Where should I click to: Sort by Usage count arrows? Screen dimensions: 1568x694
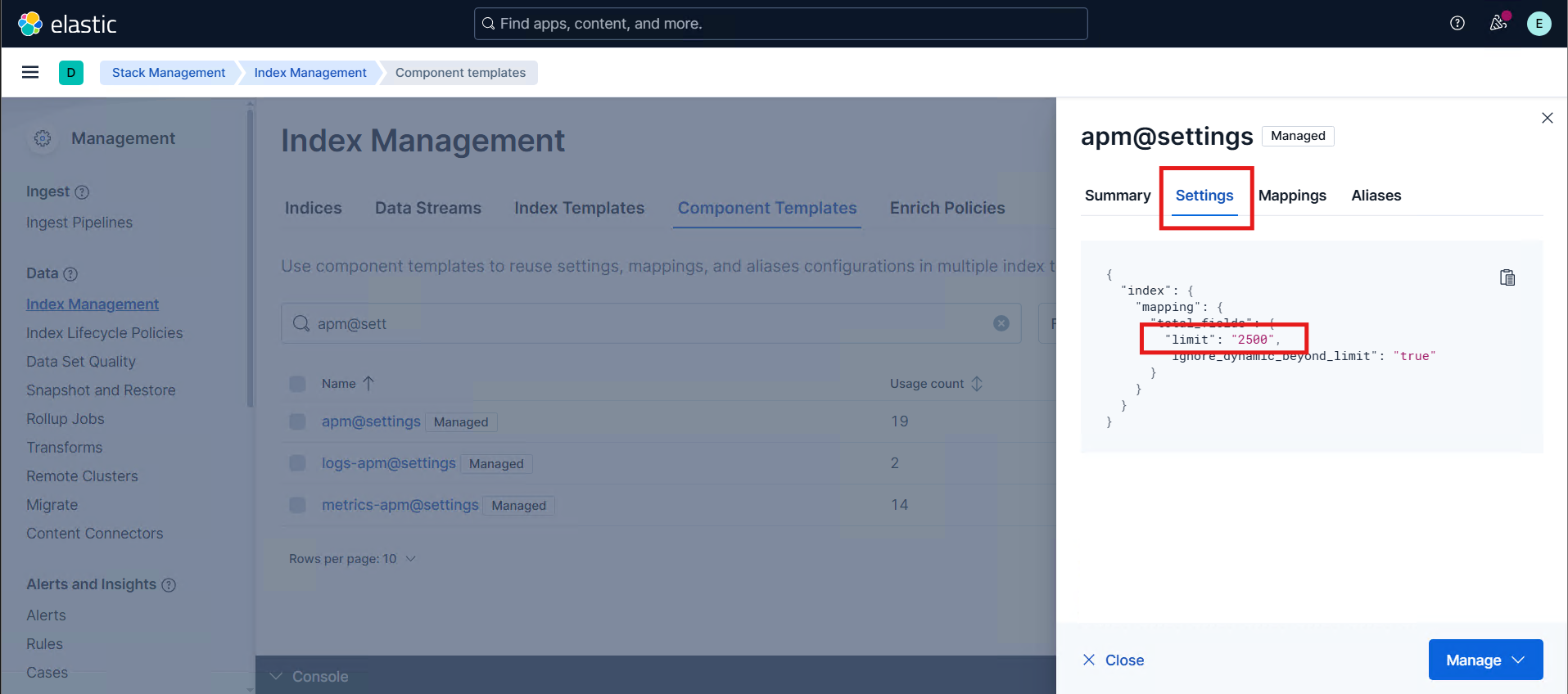click(x=977, y=384)
